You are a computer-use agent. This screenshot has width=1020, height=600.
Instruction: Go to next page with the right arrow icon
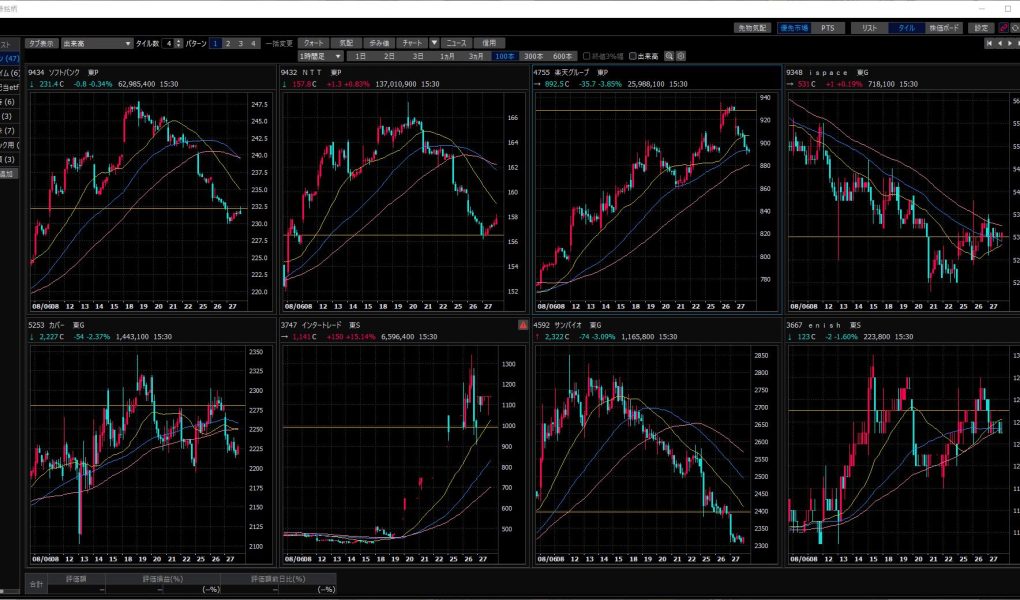(x=1011, y=44)
